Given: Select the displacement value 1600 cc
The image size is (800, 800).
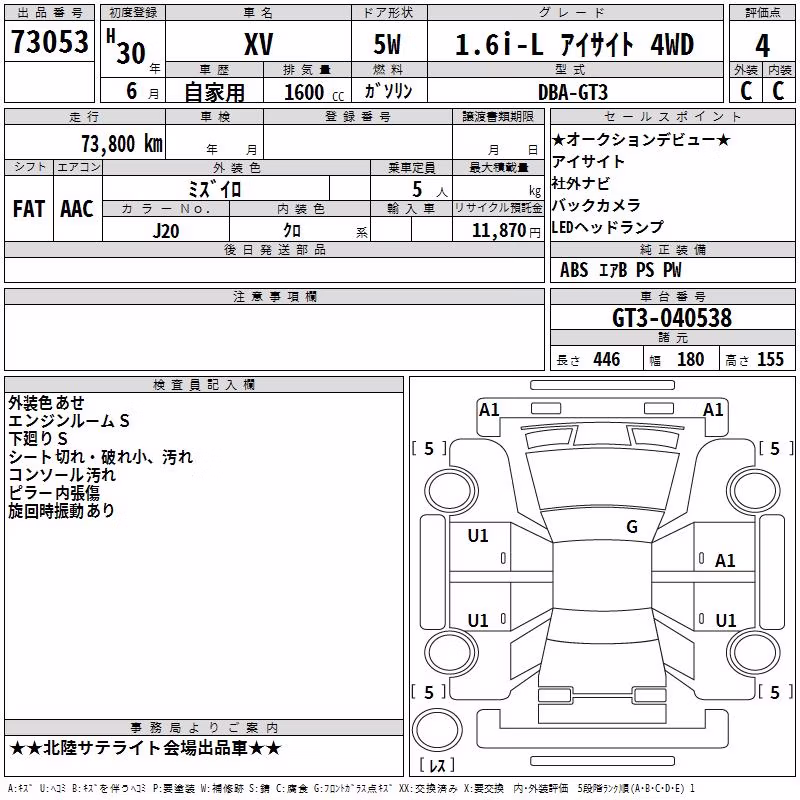Looking at the screenshot, I should 314,92.
